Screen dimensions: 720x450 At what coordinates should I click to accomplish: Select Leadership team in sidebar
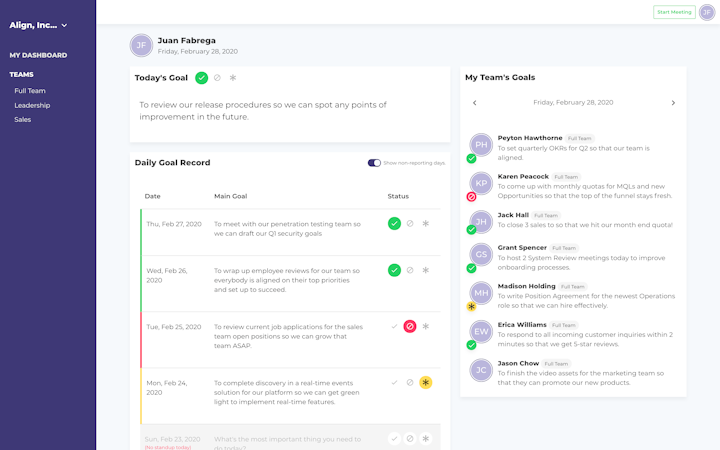tap(32, 106)
